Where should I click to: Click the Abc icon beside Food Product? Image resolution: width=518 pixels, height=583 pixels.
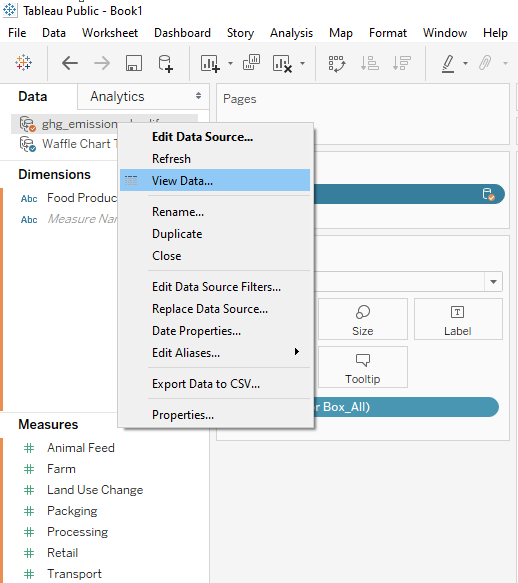click(29, 199)
